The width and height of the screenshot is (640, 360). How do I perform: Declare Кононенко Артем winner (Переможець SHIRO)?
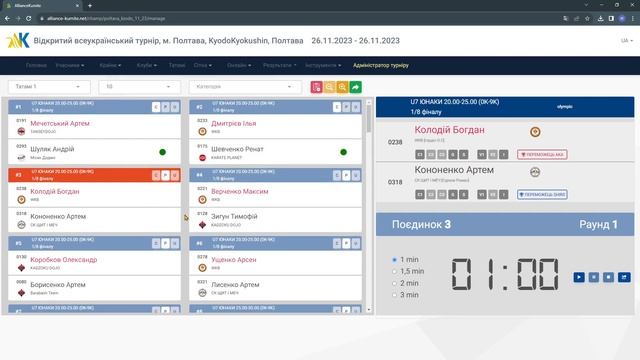pyautogui.click(x=542, y=194)
